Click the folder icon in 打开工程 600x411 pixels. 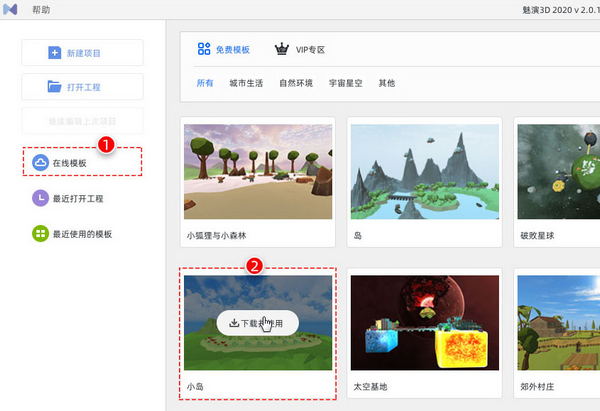coord(55,86)
